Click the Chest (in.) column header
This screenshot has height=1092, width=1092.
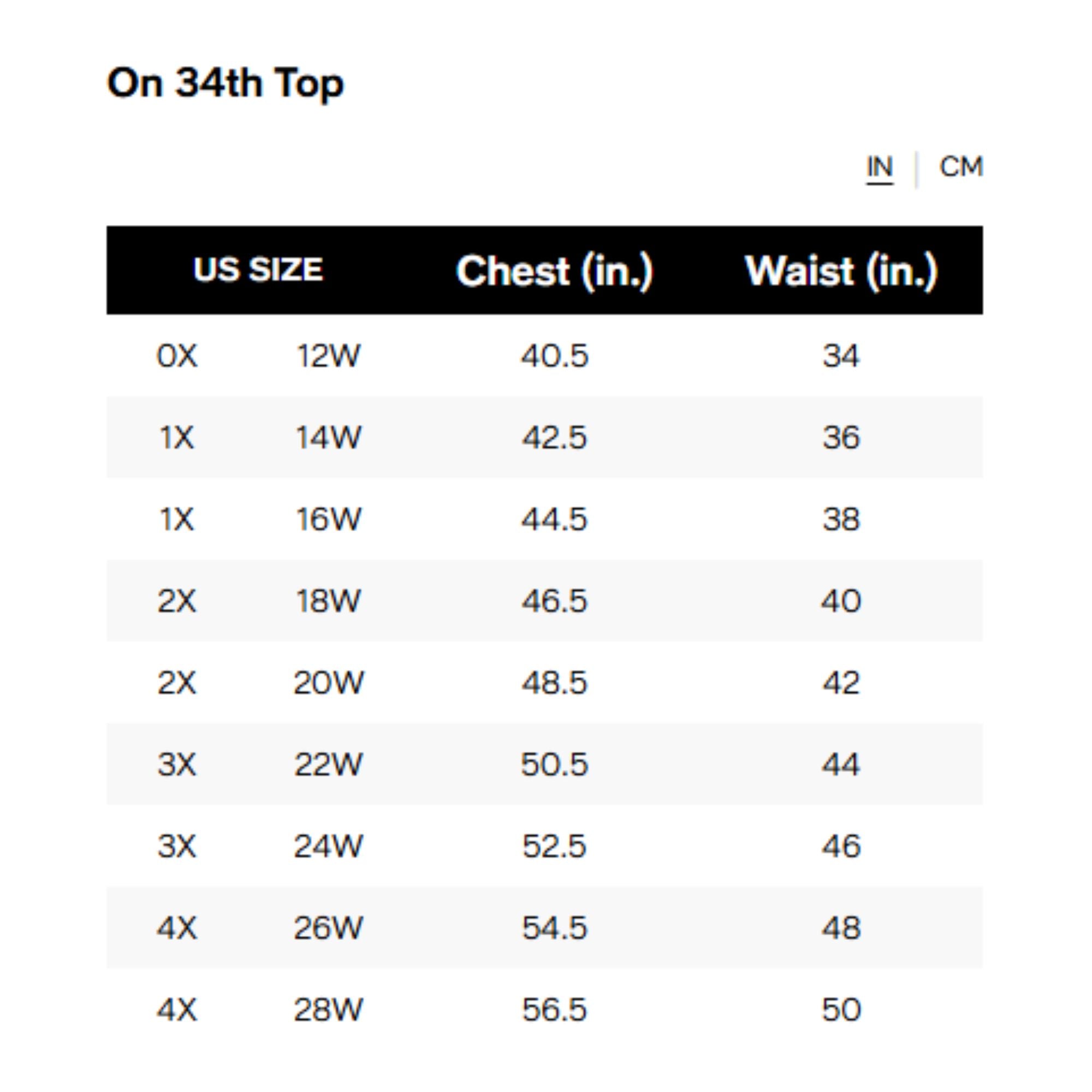[x=555, y=271]
